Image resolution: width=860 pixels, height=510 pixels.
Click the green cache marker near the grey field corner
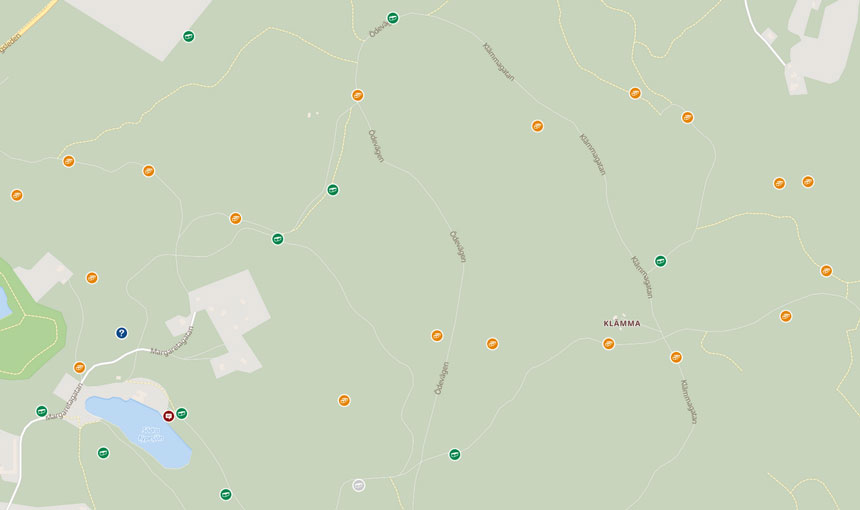(x=189, y=37)
